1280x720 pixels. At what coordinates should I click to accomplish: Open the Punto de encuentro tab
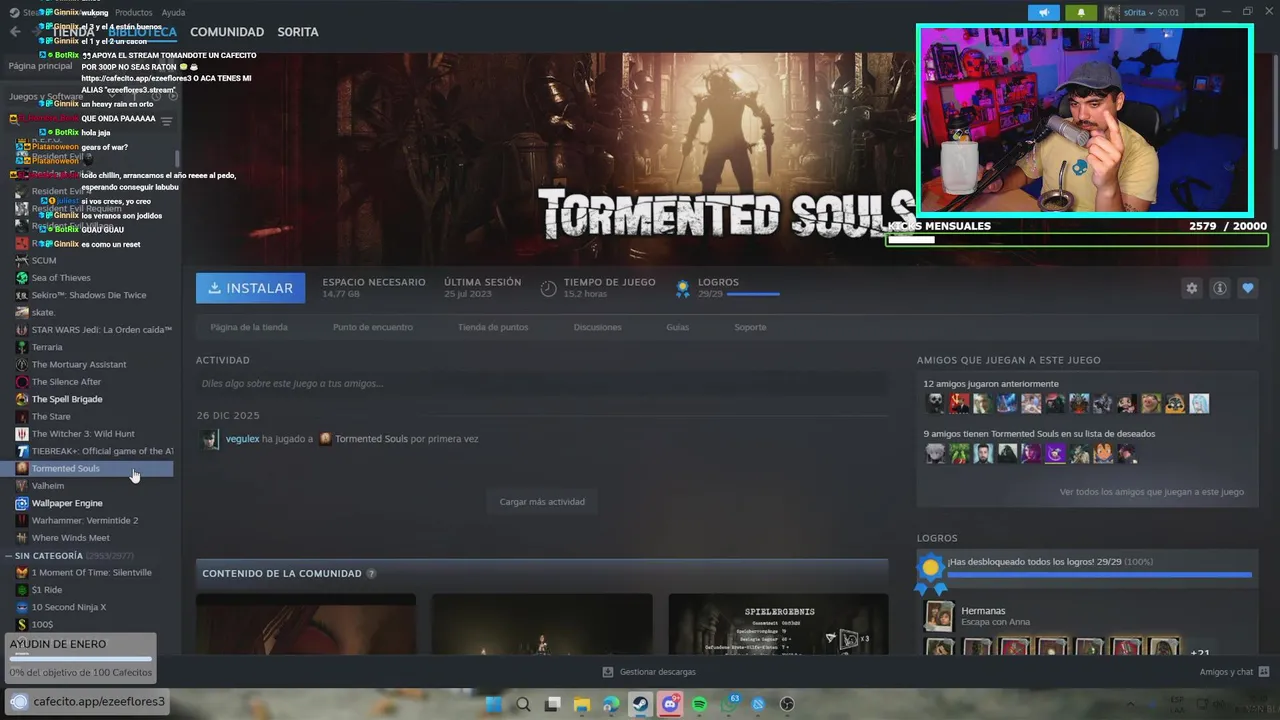click(x=373, y=327)
